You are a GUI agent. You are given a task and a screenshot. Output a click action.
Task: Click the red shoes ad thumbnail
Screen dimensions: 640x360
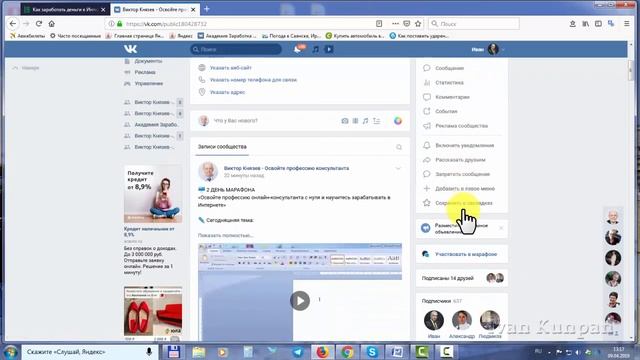coord(153,311)
